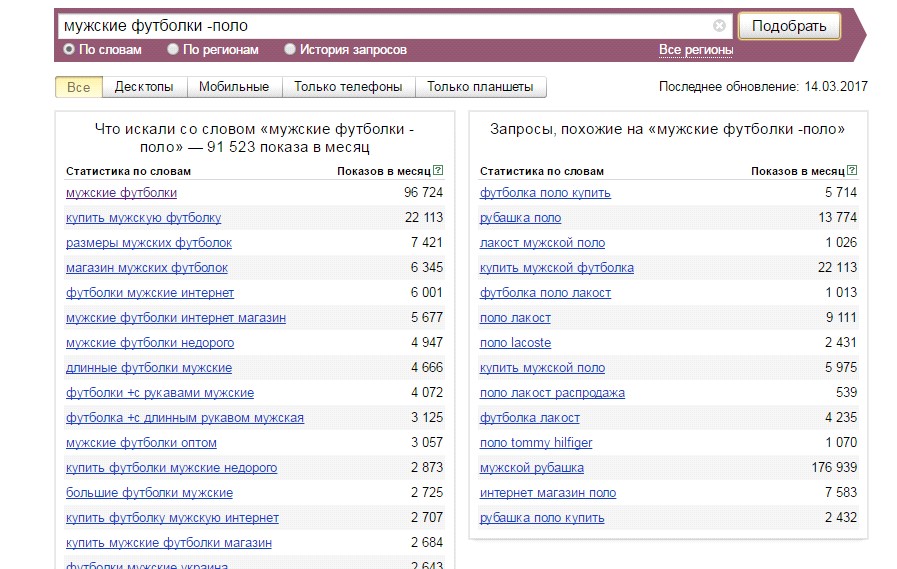Open the 'футболка лакост' link
The width and height of the screenshot is (897, 569).
point(530,418)
